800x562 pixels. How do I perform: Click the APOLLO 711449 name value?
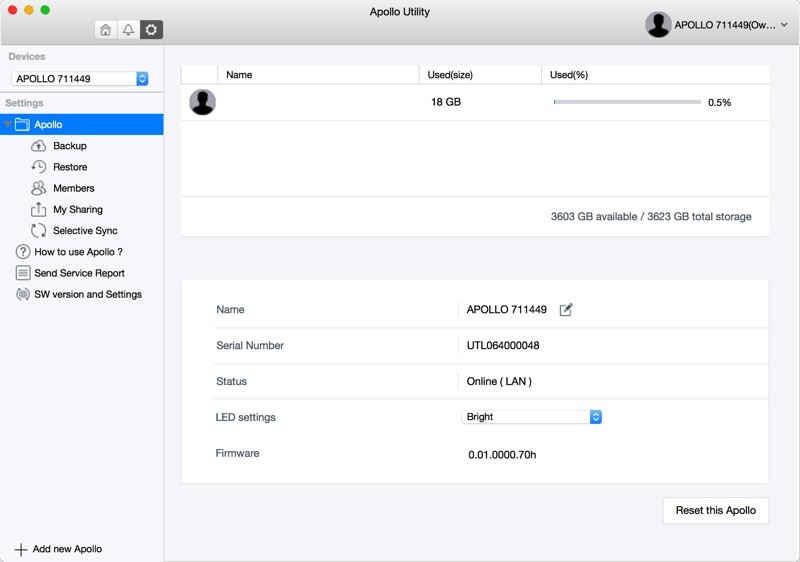507,310
